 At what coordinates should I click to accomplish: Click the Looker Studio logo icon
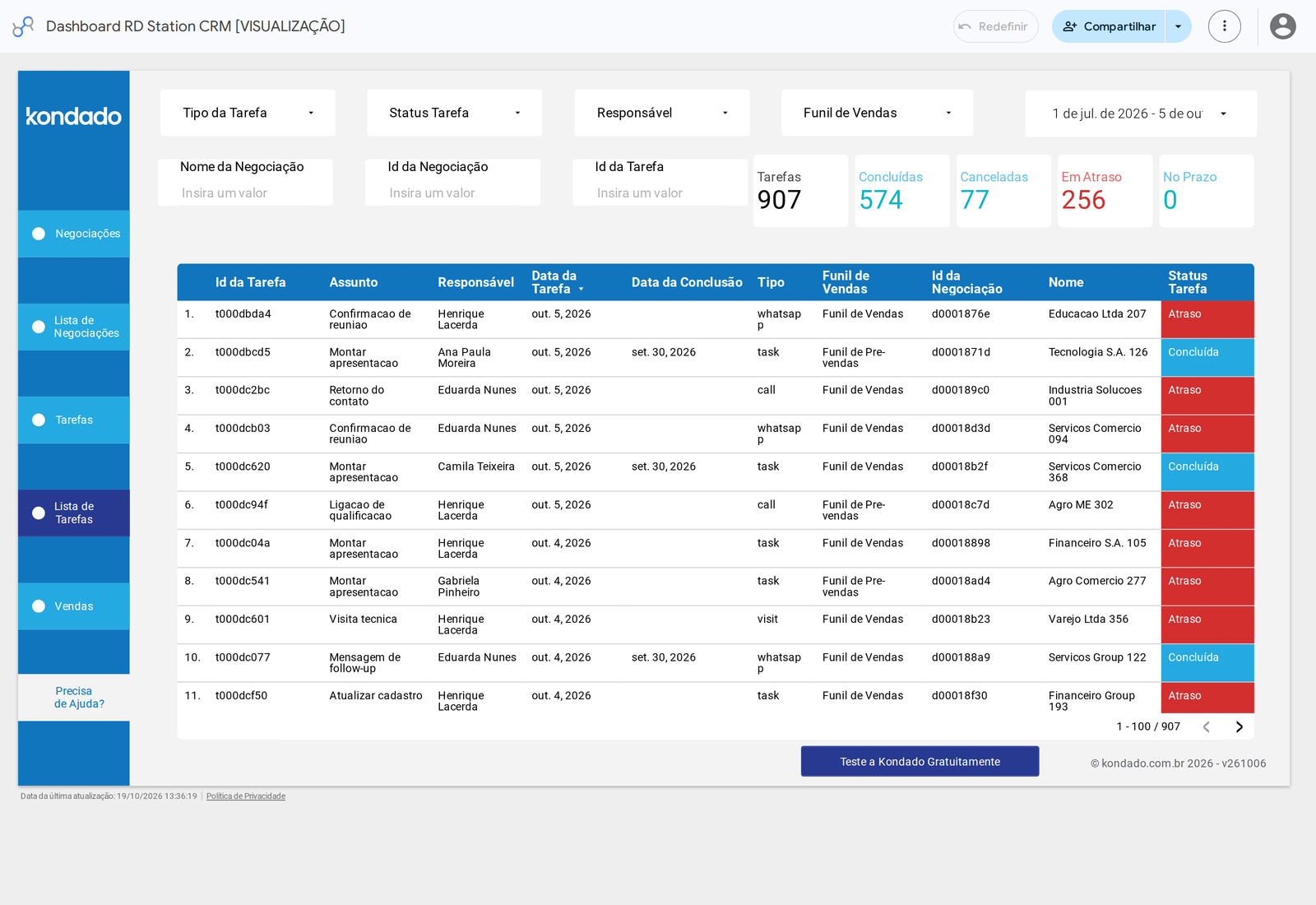point(23,26)
